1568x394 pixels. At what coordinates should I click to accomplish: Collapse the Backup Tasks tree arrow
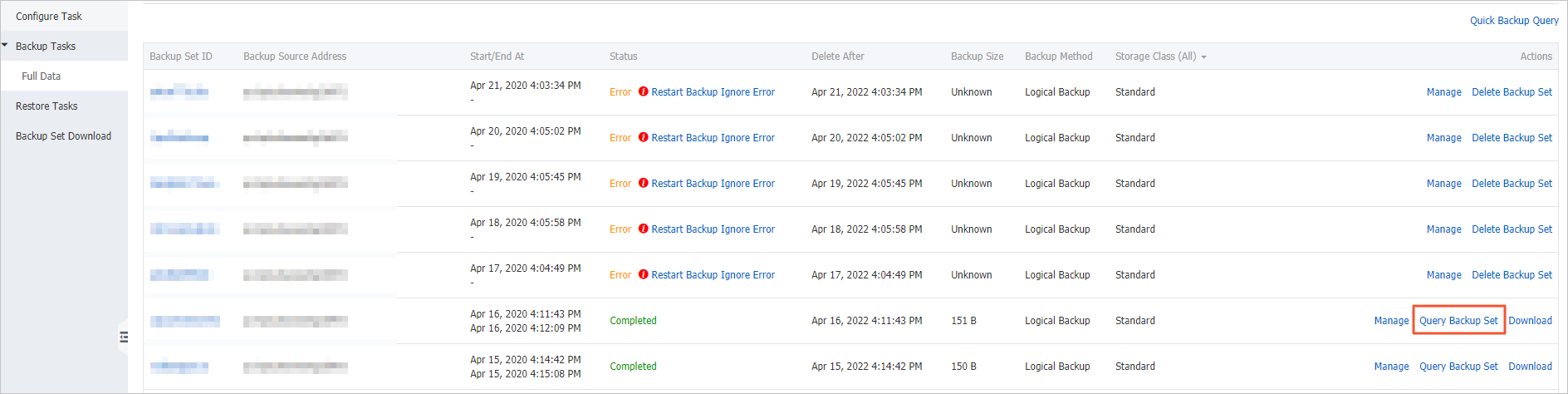point(5,46)
